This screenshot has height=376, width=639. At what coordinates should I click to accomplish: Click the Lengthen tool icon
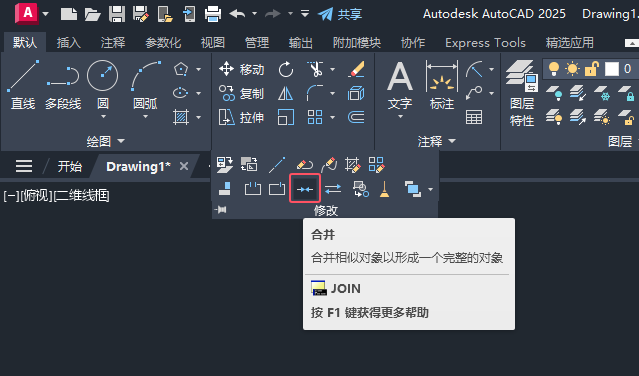[277, 165]
